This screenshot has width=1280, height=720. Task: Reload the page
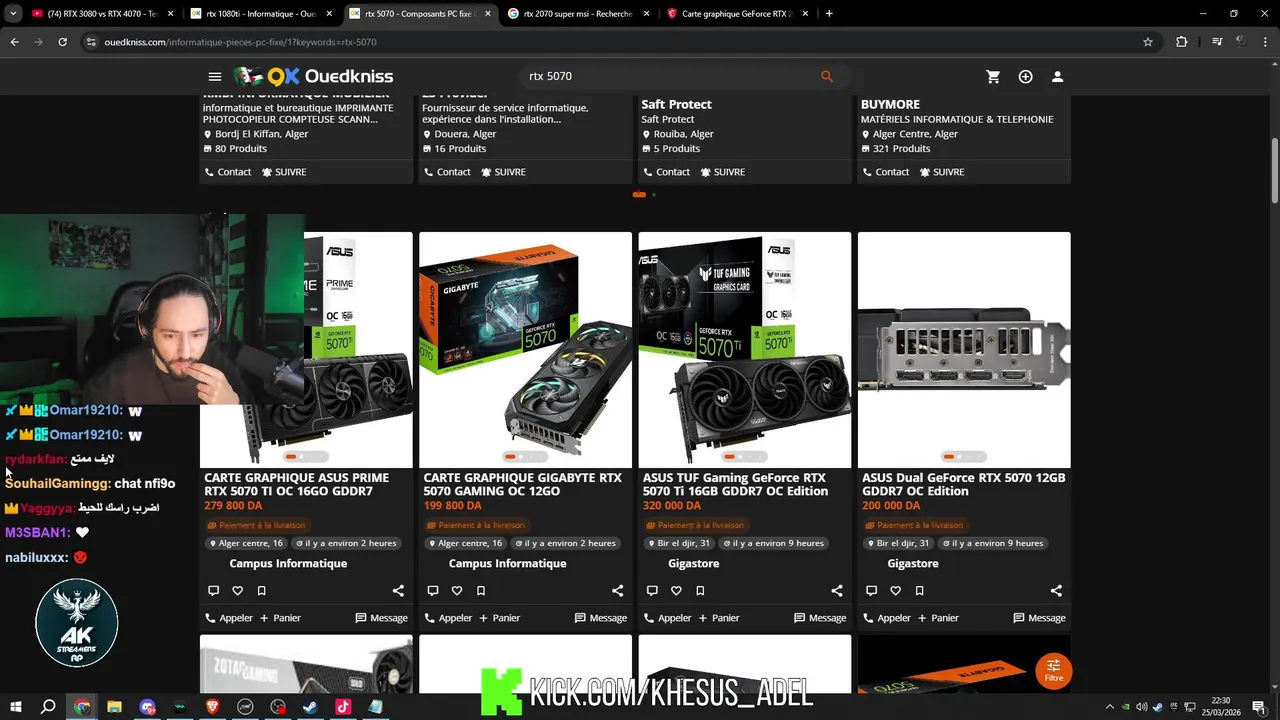coord(62,42)
